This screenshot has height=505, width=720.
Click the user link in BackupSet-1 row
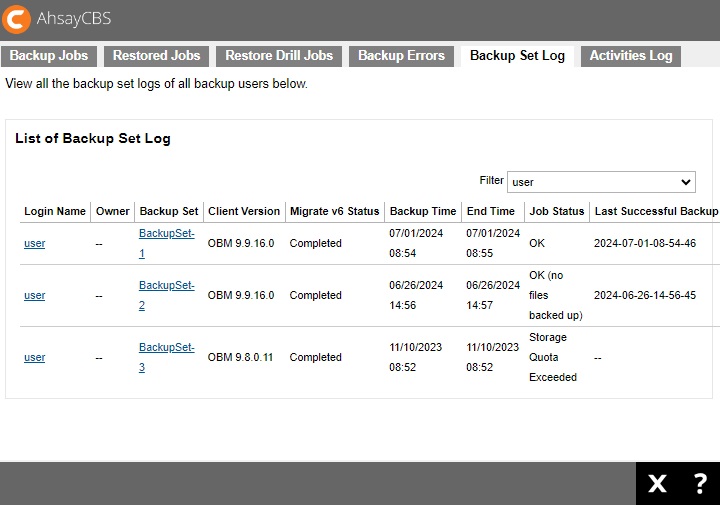[34, 243]
